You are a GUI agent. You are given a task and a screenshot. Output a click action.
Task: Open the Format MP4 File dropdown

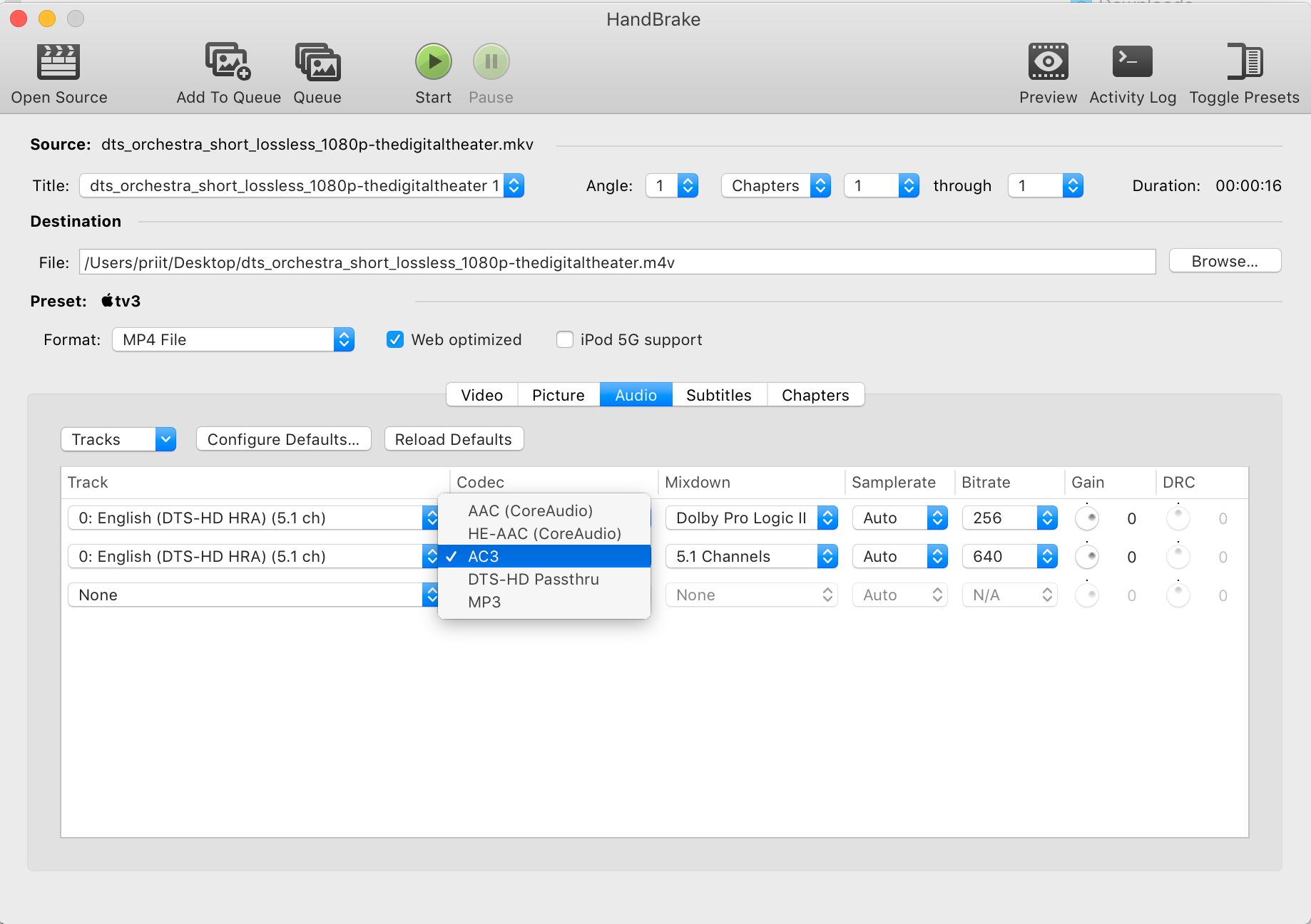(x=233, y=340)
